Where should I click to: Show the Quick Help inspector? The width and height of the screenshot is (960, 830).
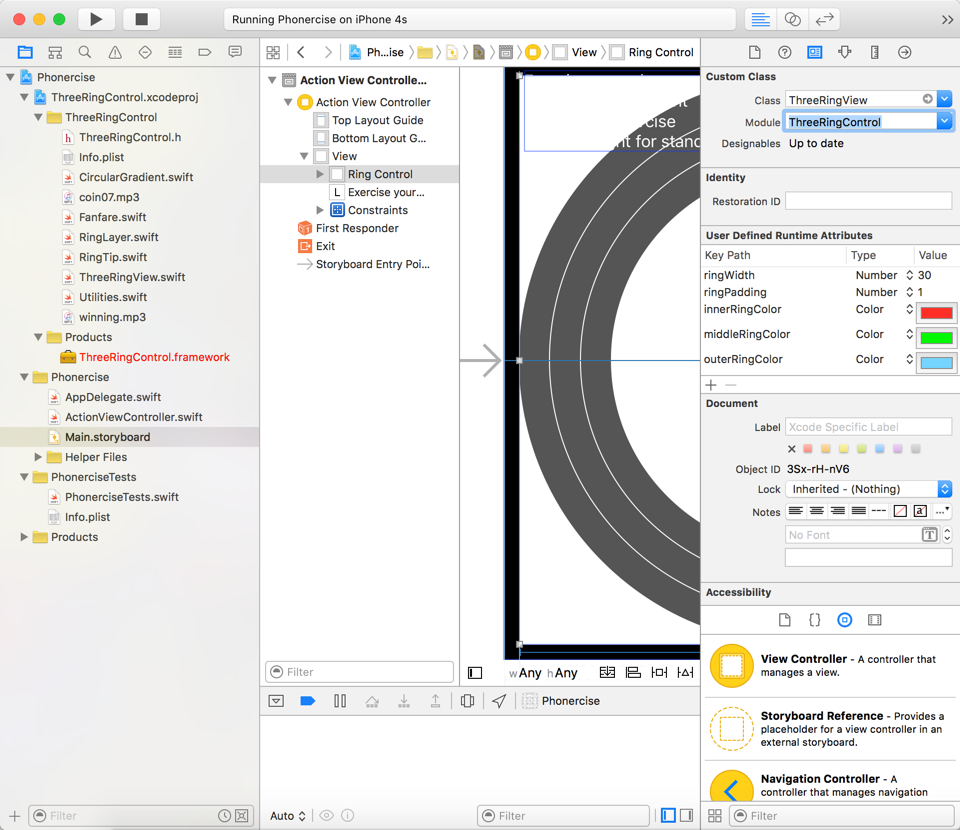click(x=784, y=52)
